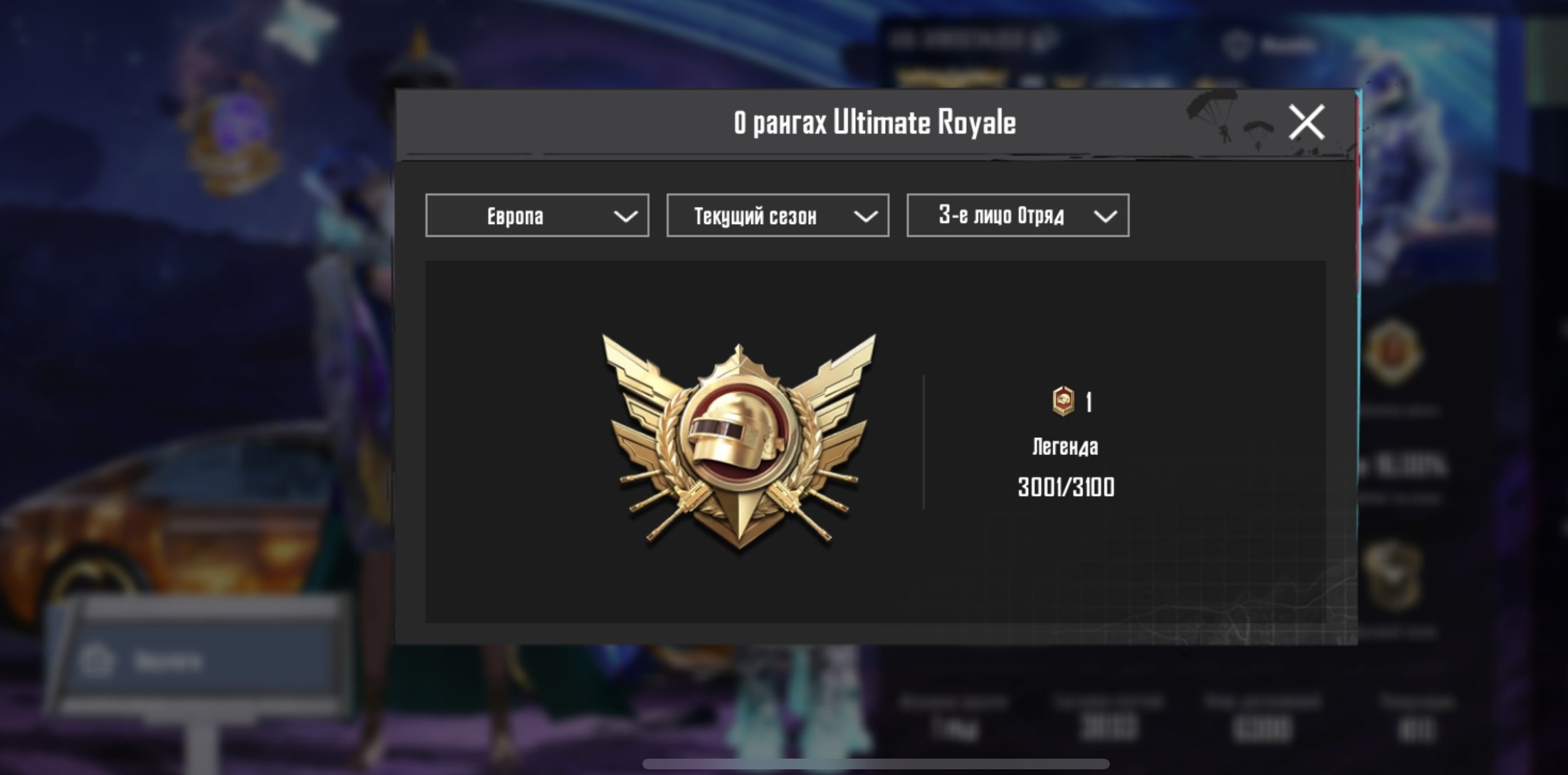
Task: Click the blurred gold badge at lower right
Action: [x=1392, y=574]
